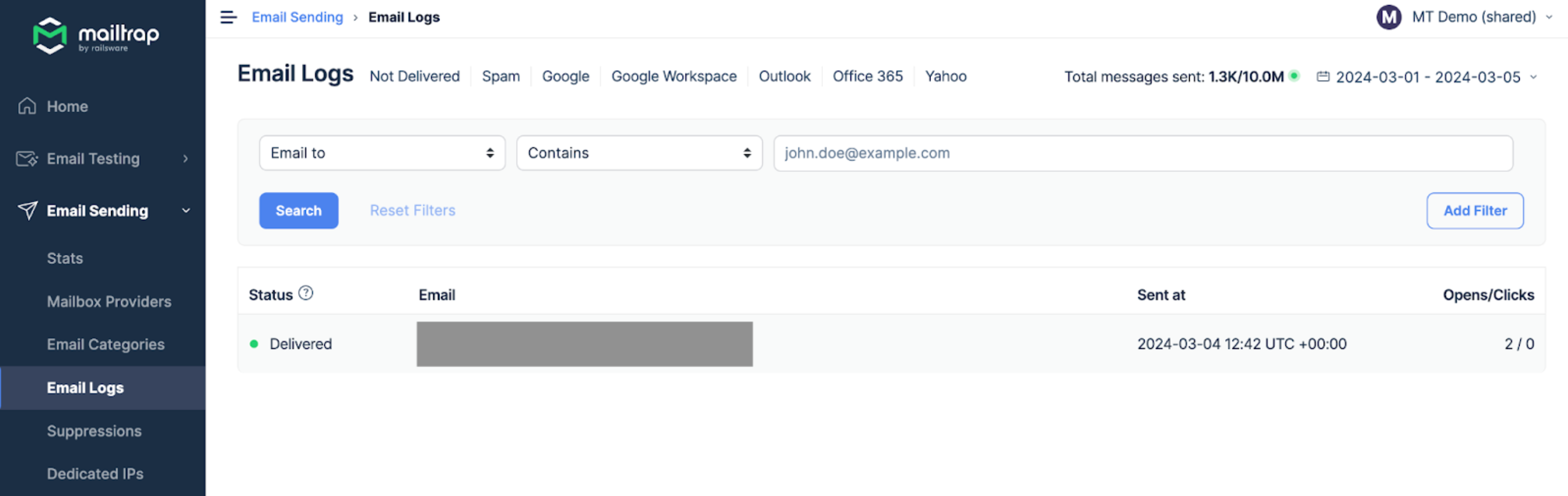Click the Home house icon
Viewport: 1568px width, 496px height.
pos(27,106)
